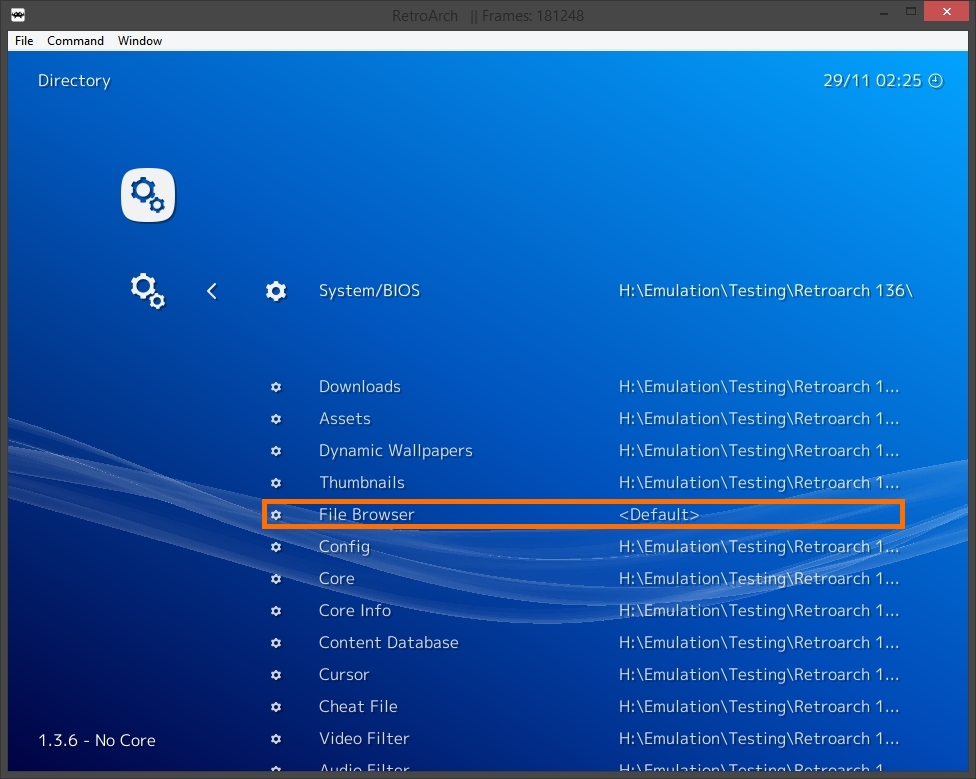Click the gear icon beside Video Filter
The width and height of the screenshot is (976, 779).
pyautogui.click(x=276, y=739)
